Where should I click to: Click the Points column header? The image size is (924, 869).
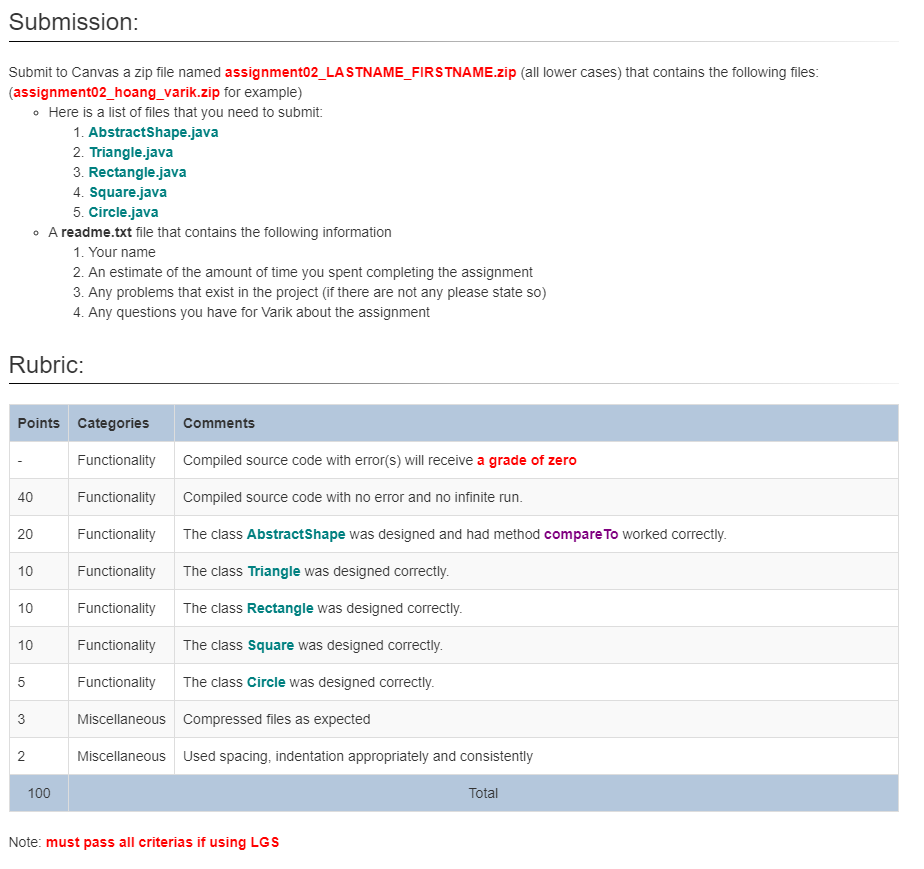point(37,423)
